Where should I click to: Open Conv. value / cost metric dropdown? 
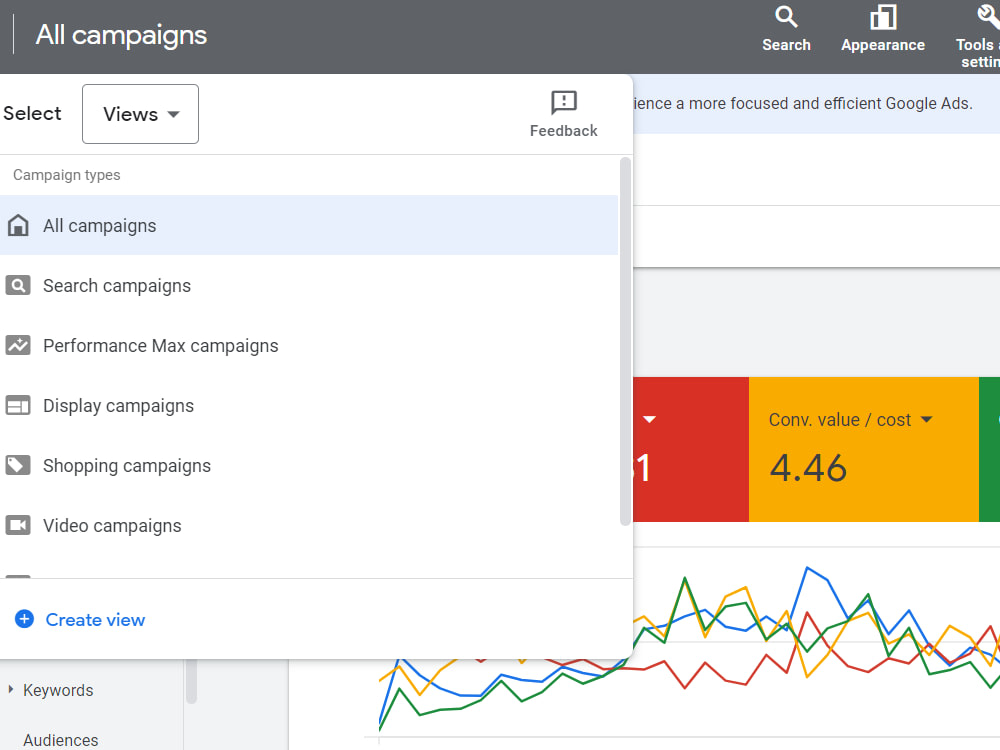click(927, 420)
